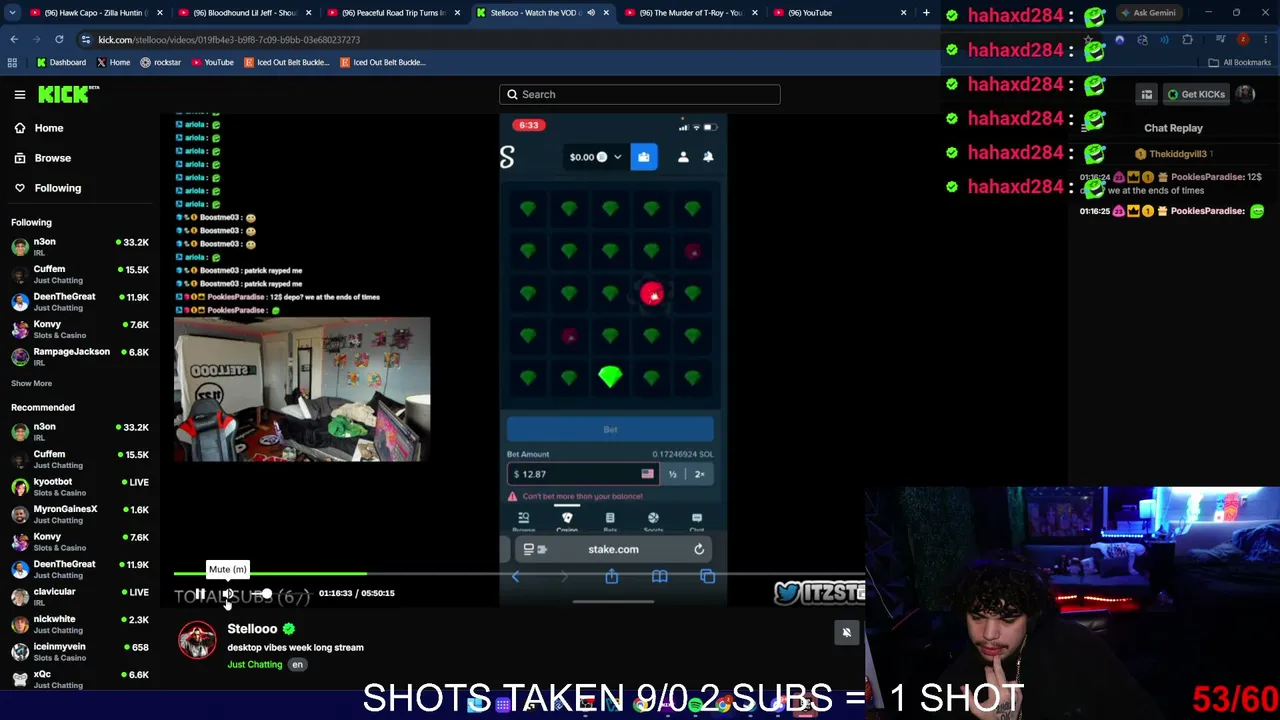Focus the Kick search field
This screenshot has width=1280, height=720.
tap(640, 94)
